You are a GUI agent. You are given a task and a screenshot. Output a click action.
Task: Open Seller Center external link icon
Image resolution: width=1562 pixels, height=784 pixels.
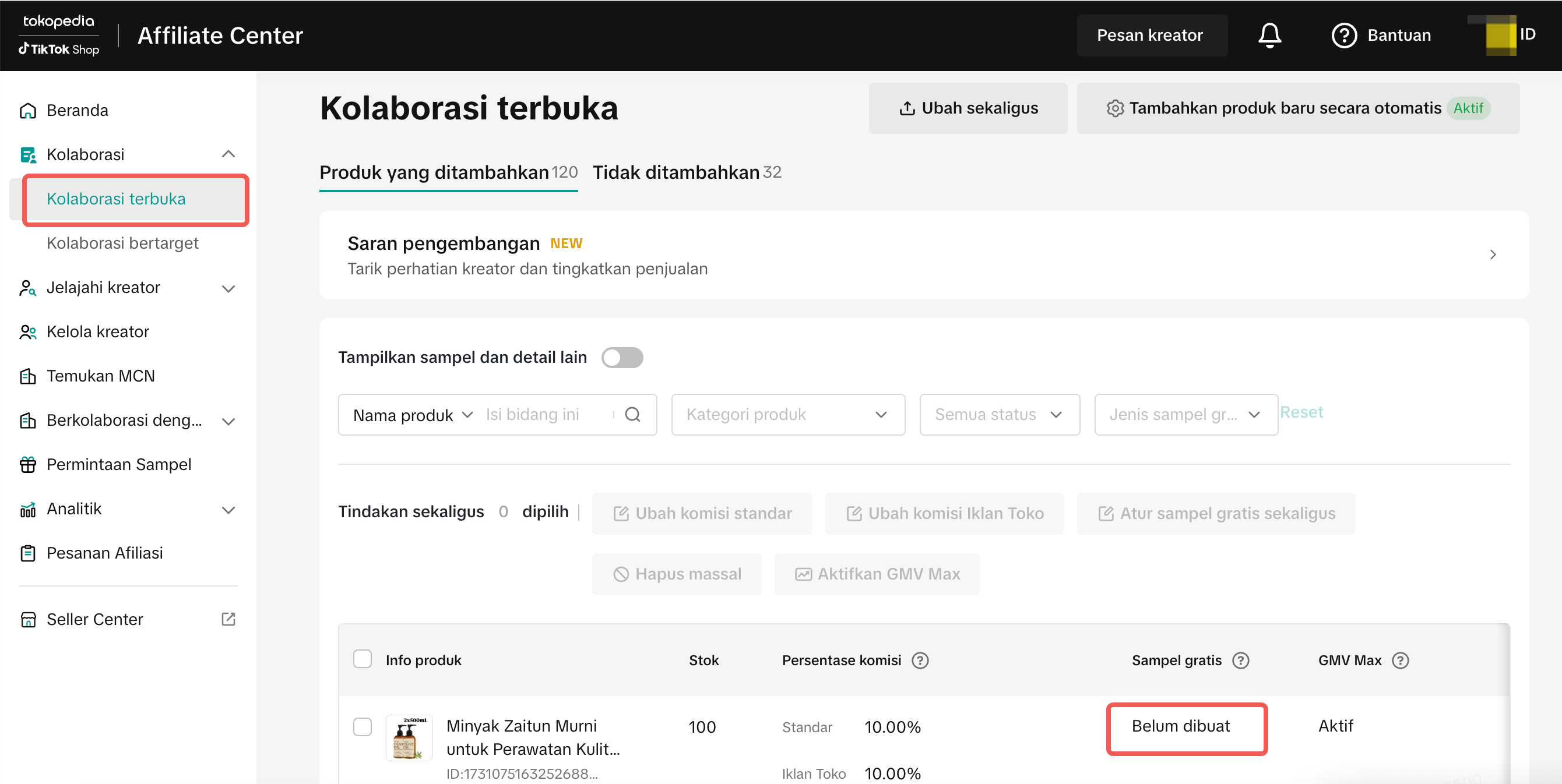(x=228, y=619)
